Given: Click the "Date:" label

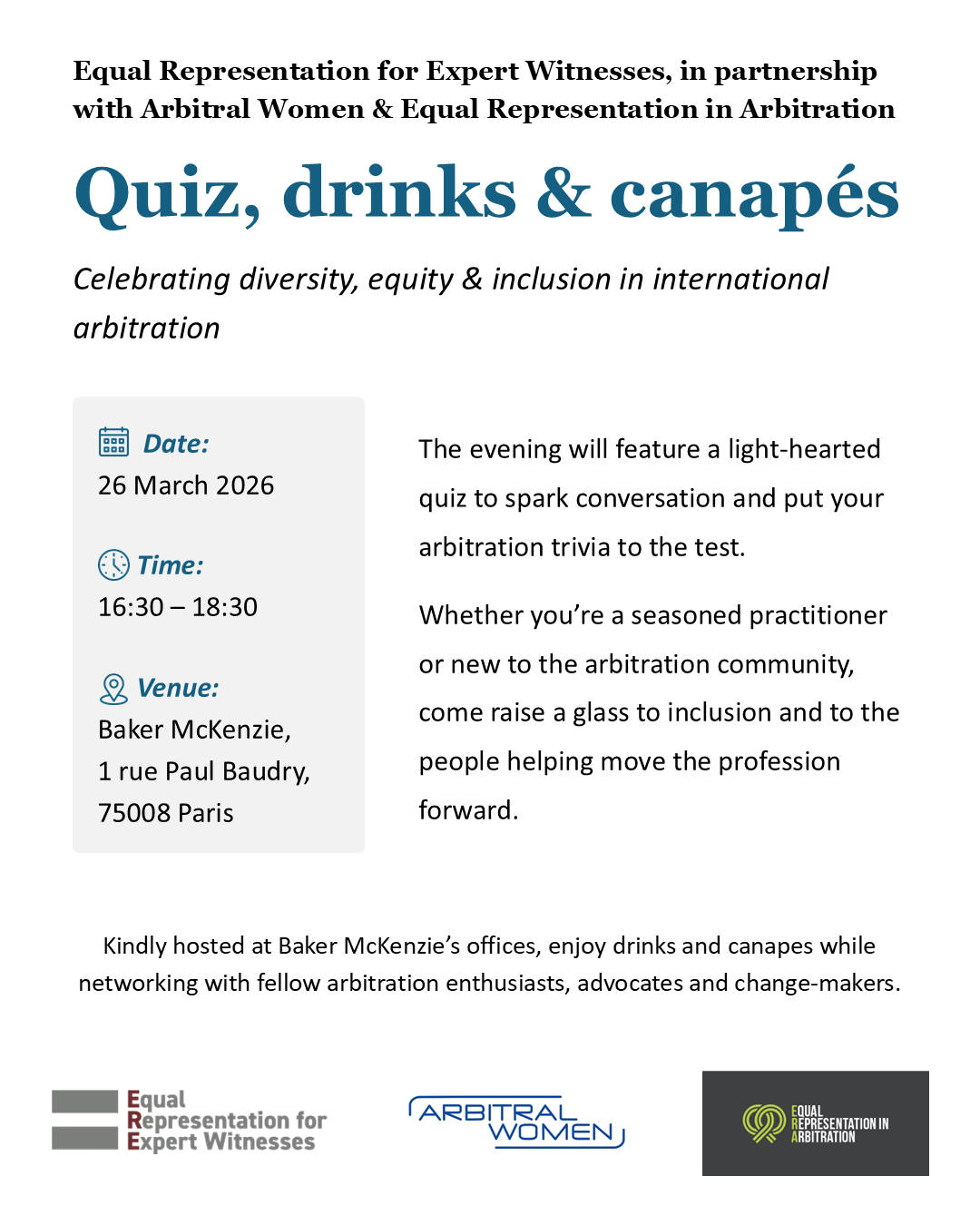Looking at the screenshot, I should tap(176, 444).
